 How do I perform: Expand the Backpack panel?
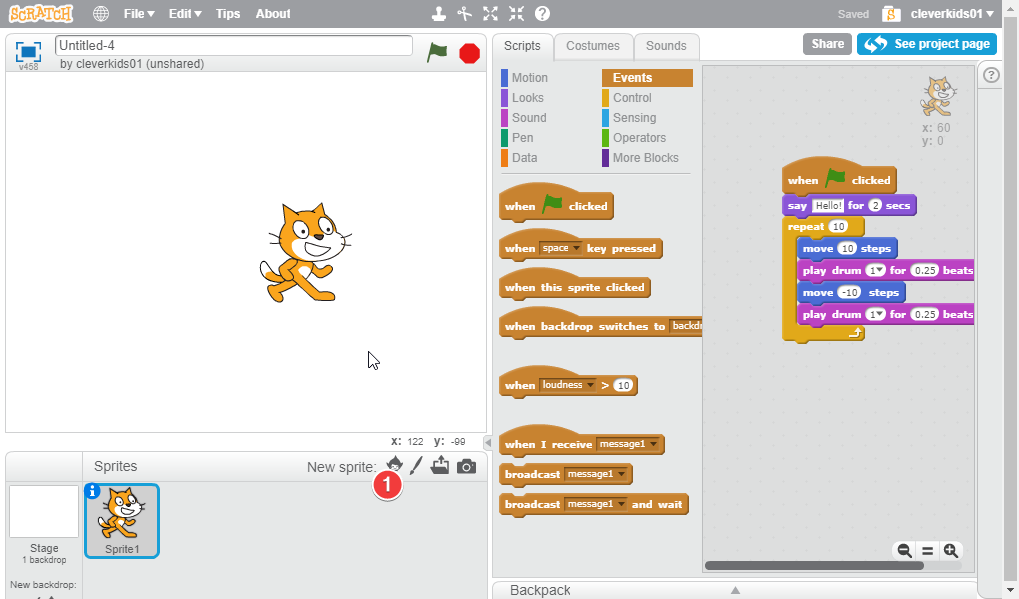click(x=735, y=590)
